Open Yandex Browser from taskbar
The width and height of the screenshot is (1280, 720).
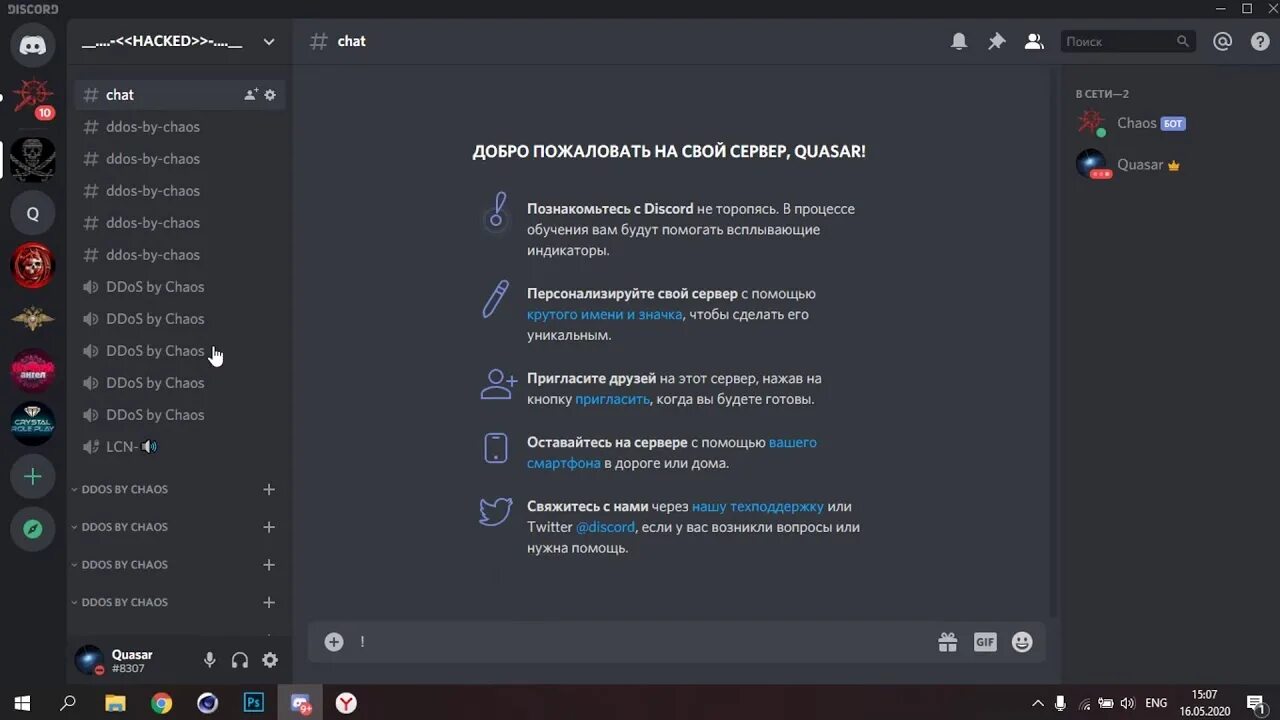point(346,703)
